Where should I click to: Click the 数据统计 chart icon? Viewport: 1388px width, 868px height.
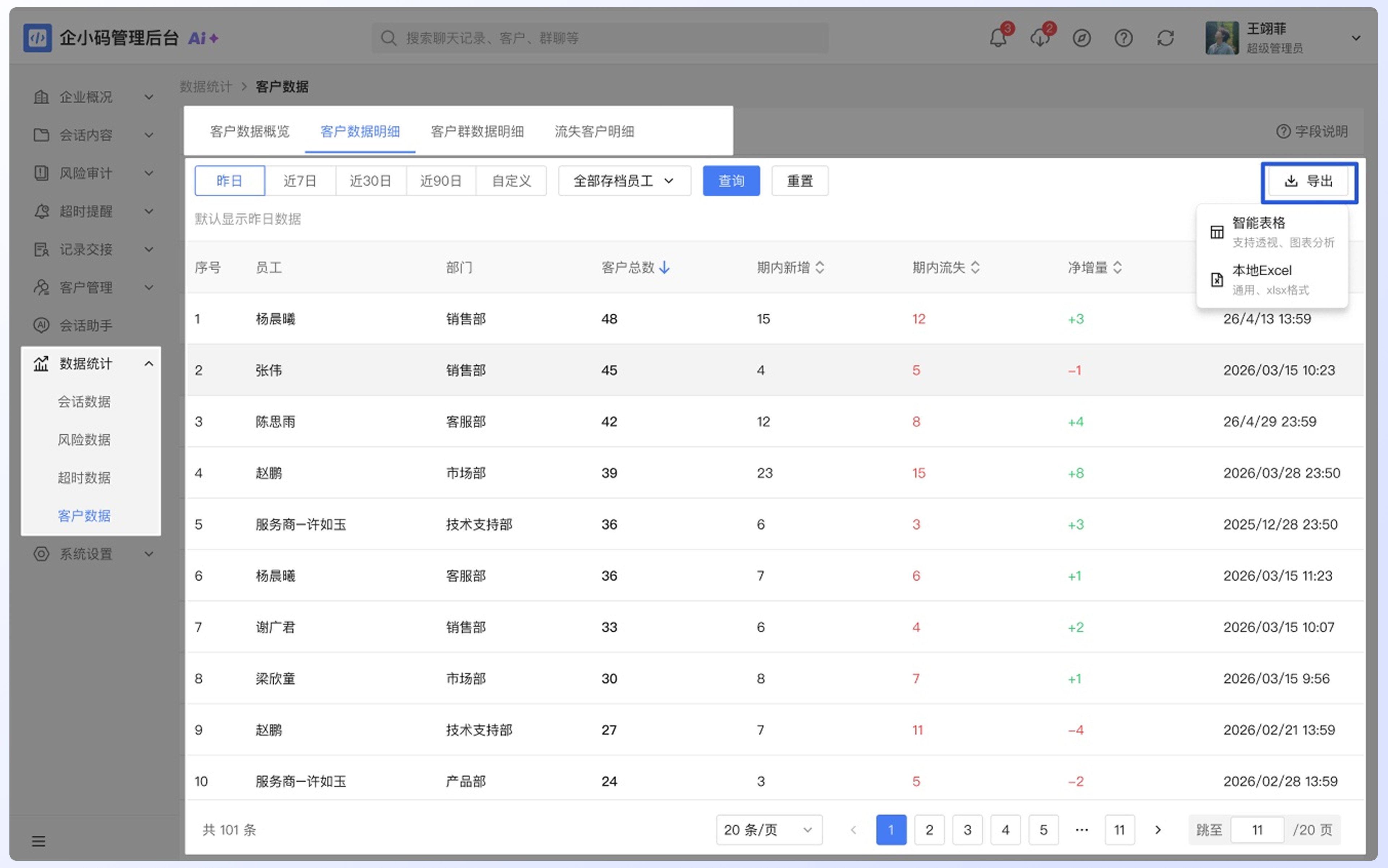[x=41, y=364]
